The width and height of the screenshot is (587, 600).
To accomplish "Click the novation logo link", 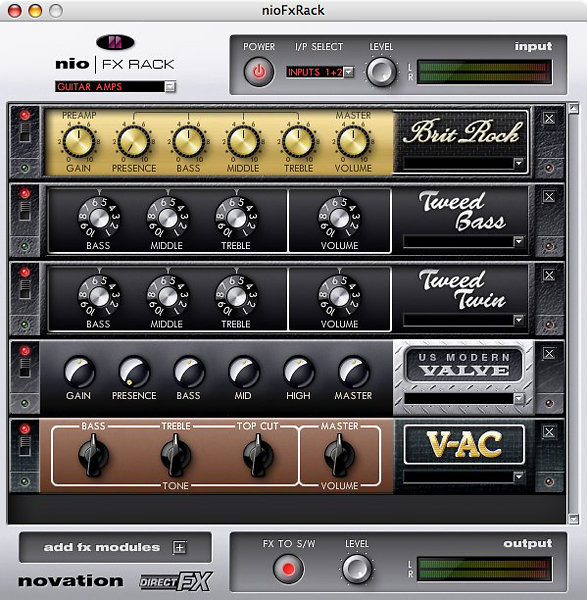I will tap(71, 581).
